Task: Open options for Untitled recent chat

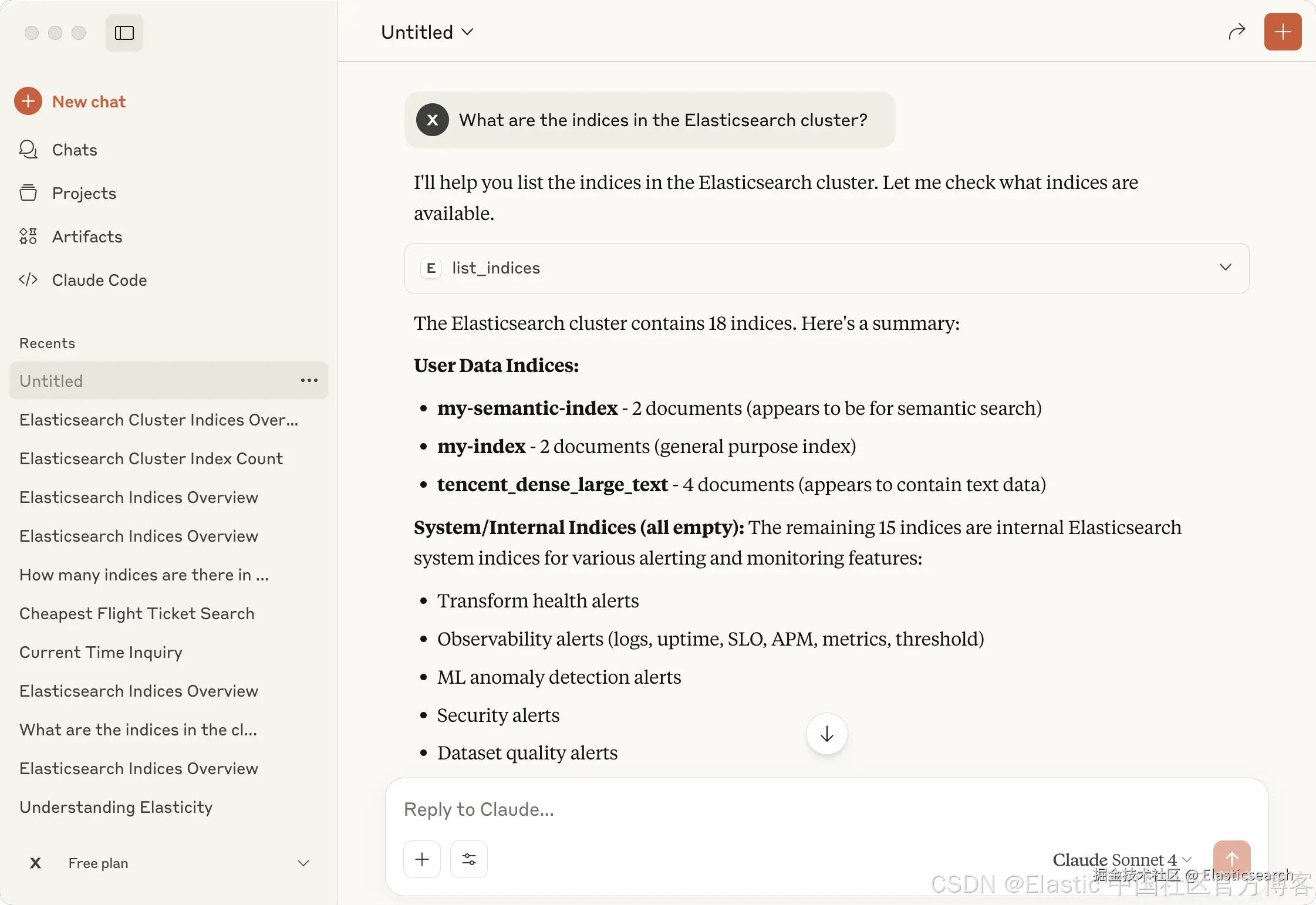Action: pos(309,380)
